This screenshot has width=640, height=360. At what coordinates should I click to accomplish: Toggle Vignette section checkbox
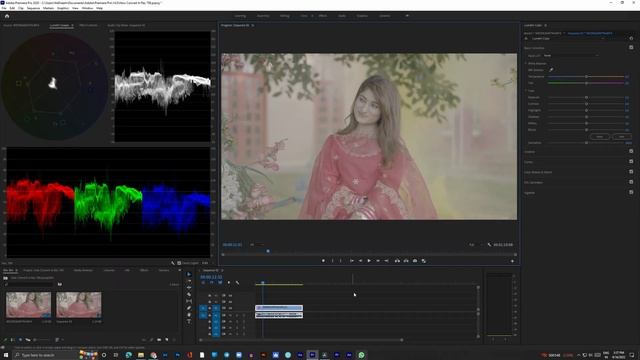[631, 192]
